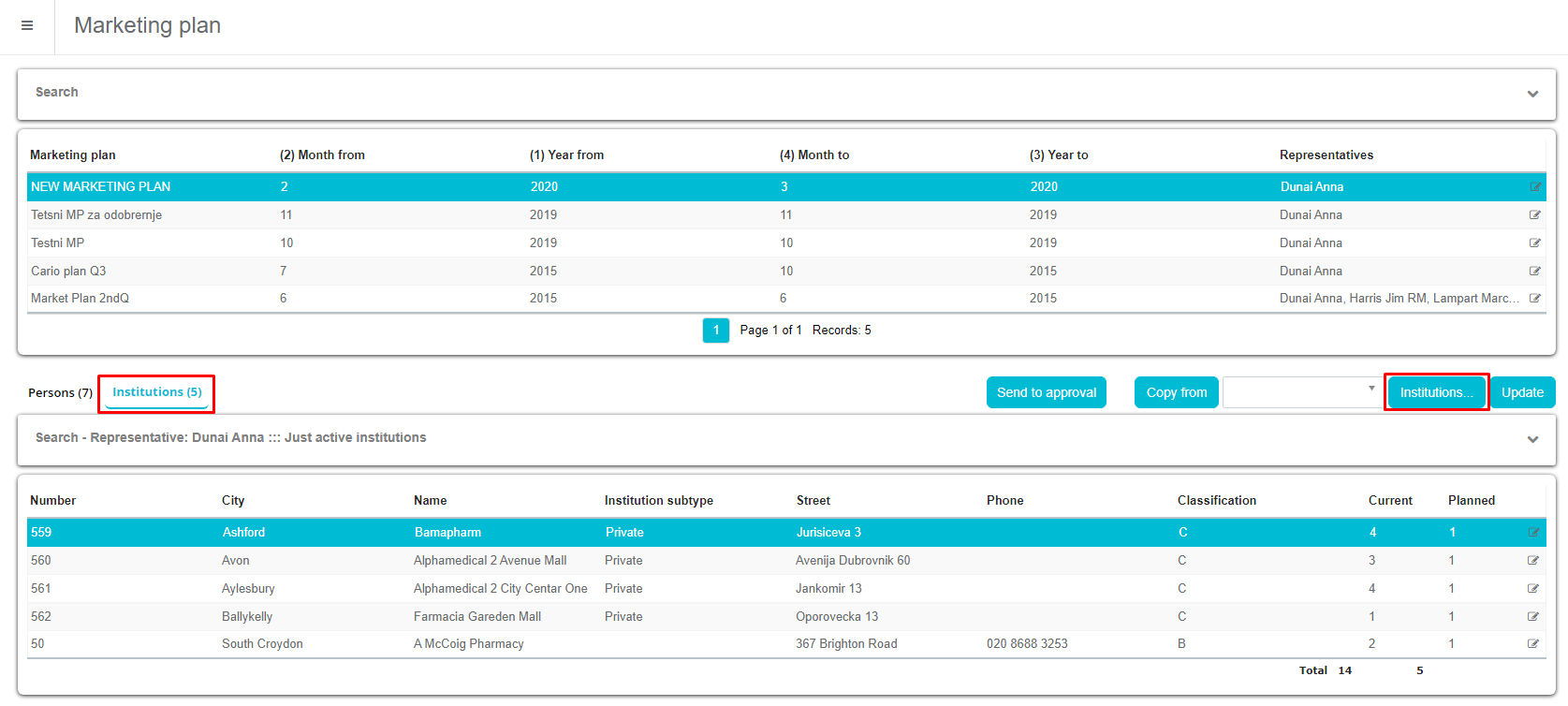Screen dimensions: 1568x706
Task: Click the Institutions... button
Action: pyautogui.click(x=1435, y=392)
